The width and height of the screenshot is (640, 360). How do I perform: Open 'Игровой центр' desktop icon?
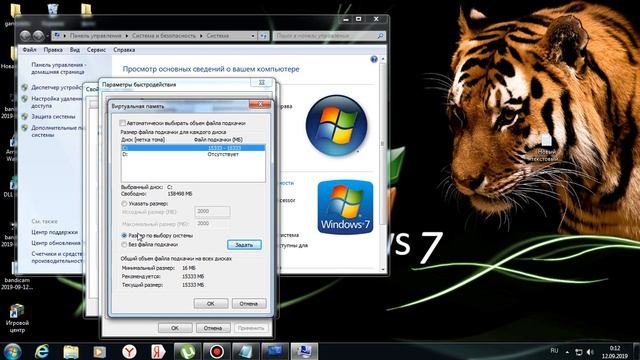coord(17,319)
